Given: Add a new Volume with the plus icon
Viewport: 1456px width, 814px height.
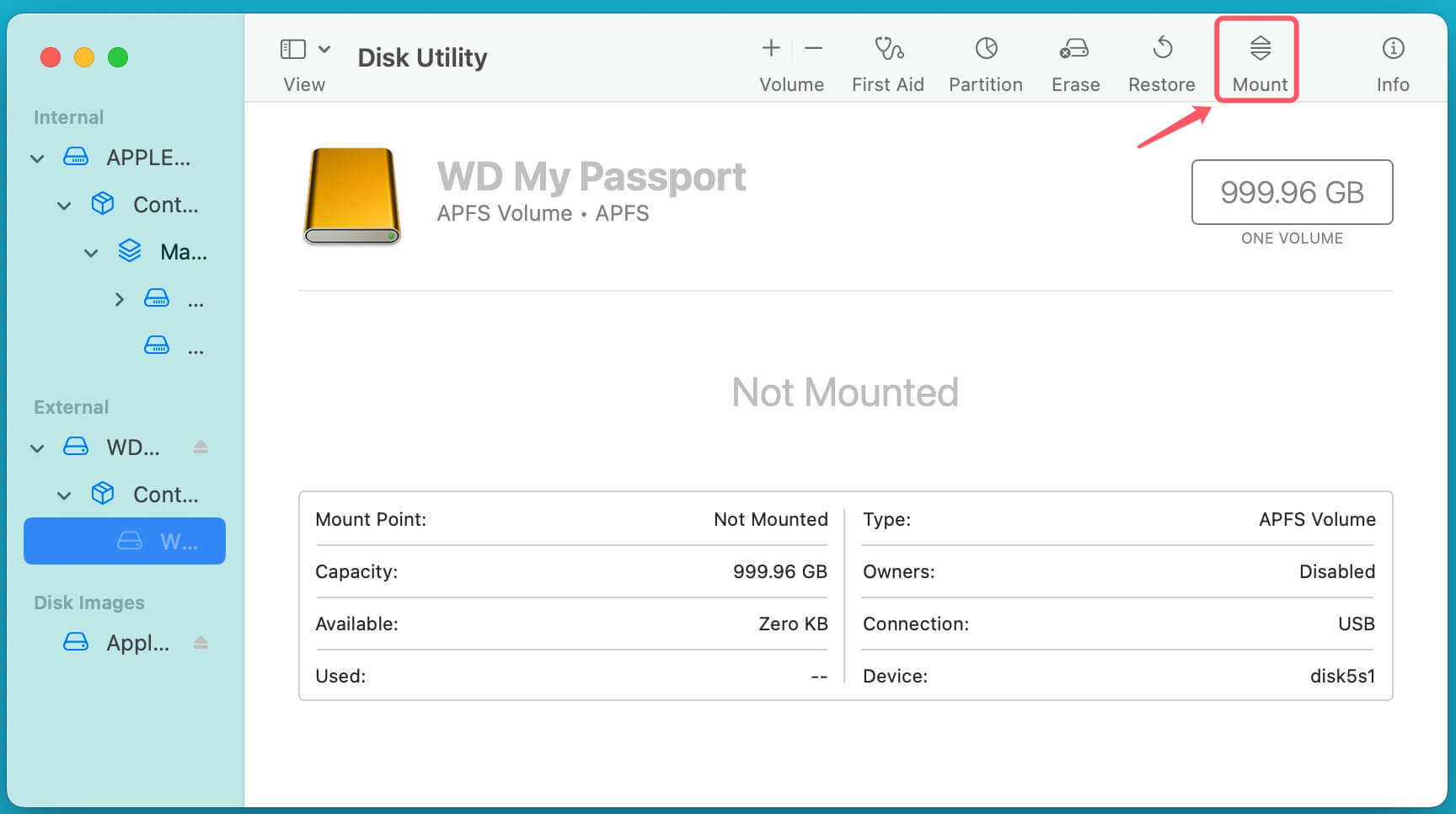Looking at the screenshot, I should click(x=769, y=48).
